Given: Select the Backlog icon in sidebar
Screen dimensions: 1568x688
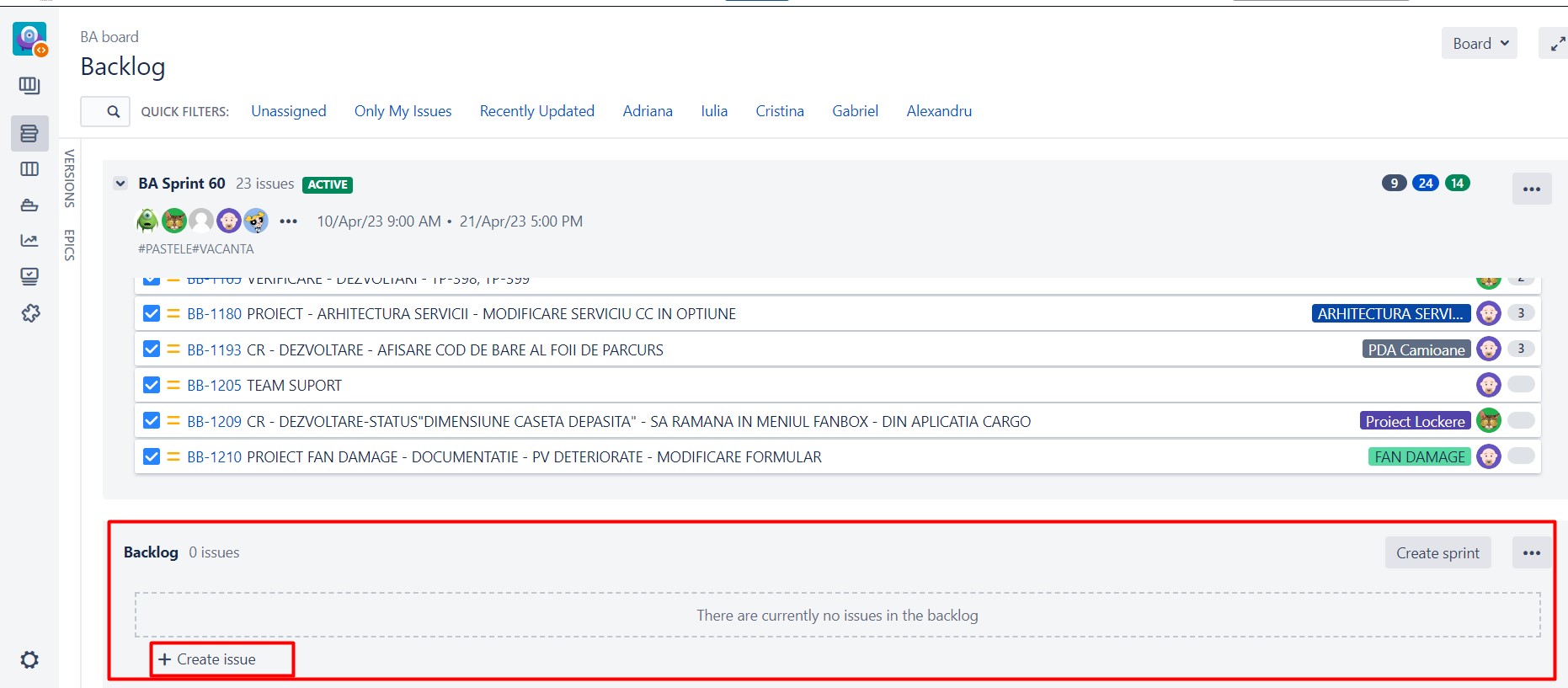Looking at the screenshot, I should coord(29,133).
